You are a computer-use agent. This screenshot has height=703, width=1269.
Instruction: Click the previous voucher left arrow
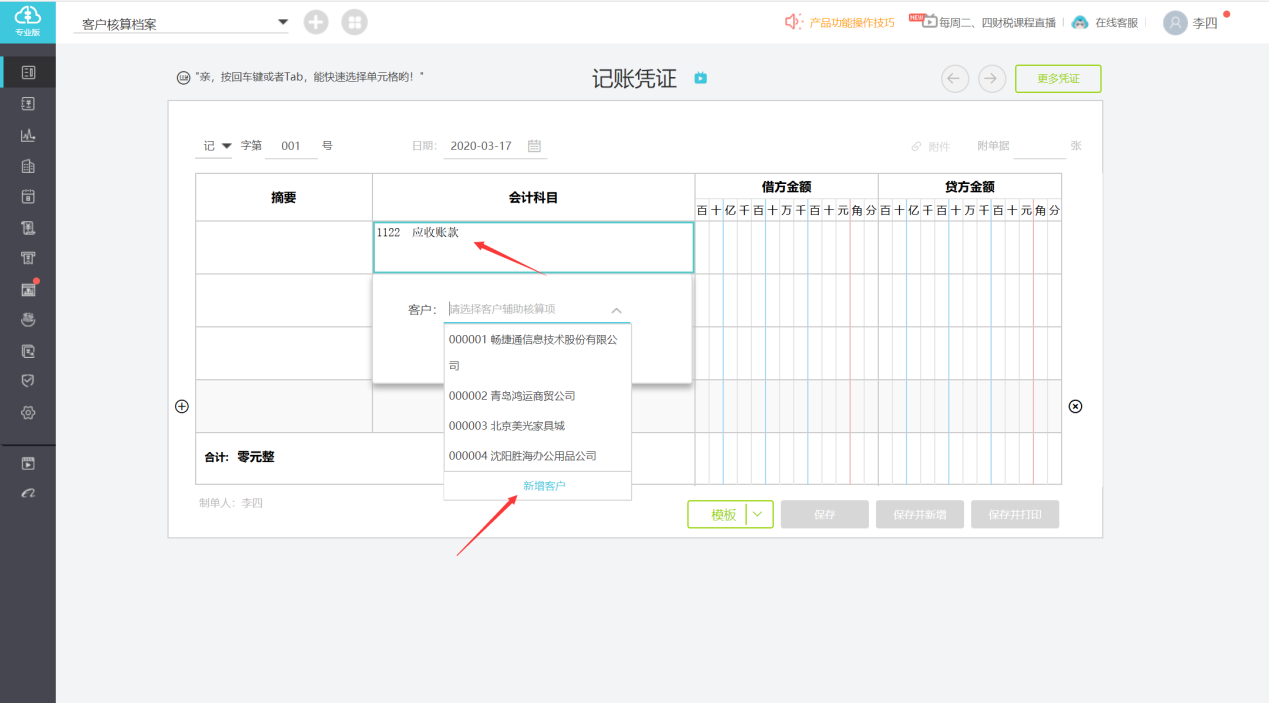[955, 79]
